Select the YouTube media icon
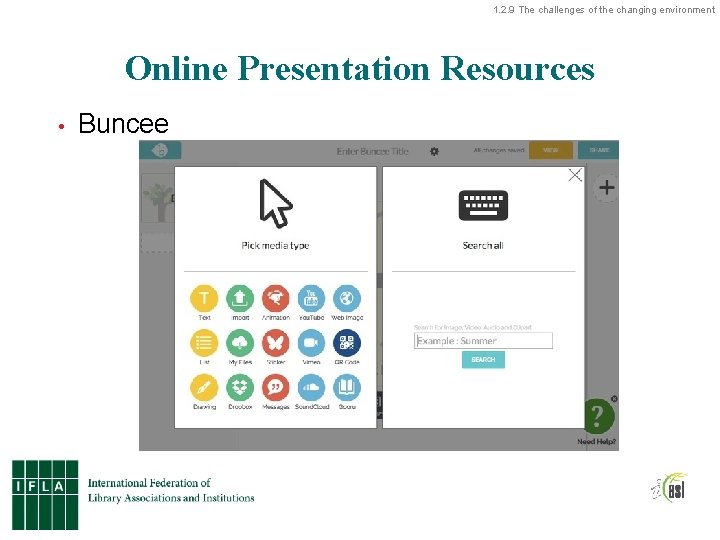Image resolution: width=720 pixels, height=540 pixels. (x=311, y=298)
